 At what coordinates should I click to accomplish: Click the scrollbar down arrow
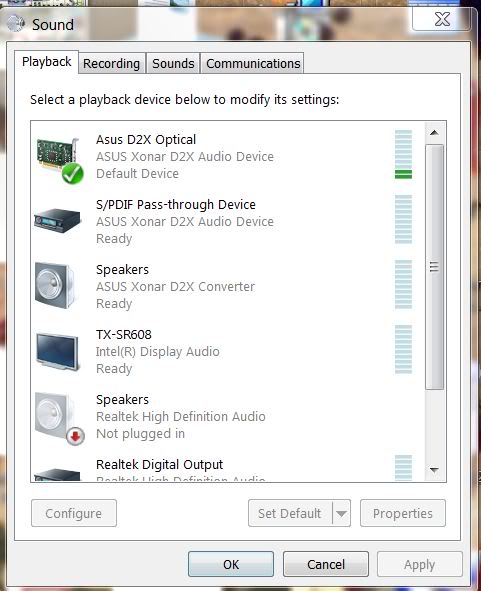(x=434, y=470)
